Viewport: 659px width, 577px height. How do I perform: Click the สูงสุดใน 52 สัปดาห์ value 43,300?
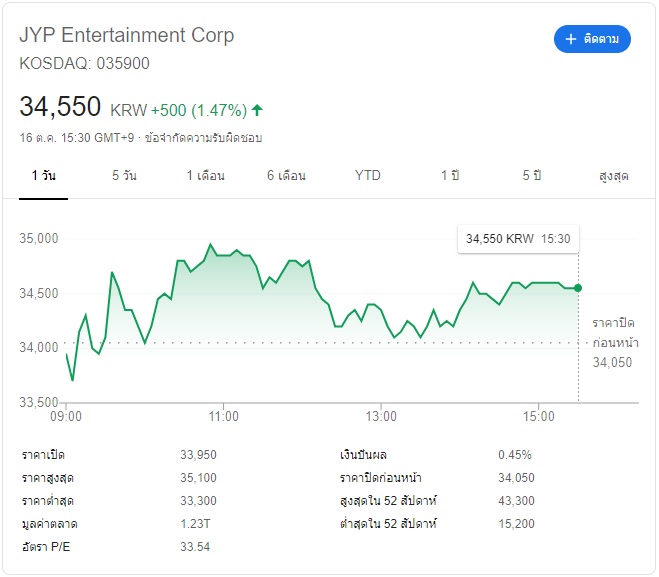pyautogui.click(x=517, y=501)
